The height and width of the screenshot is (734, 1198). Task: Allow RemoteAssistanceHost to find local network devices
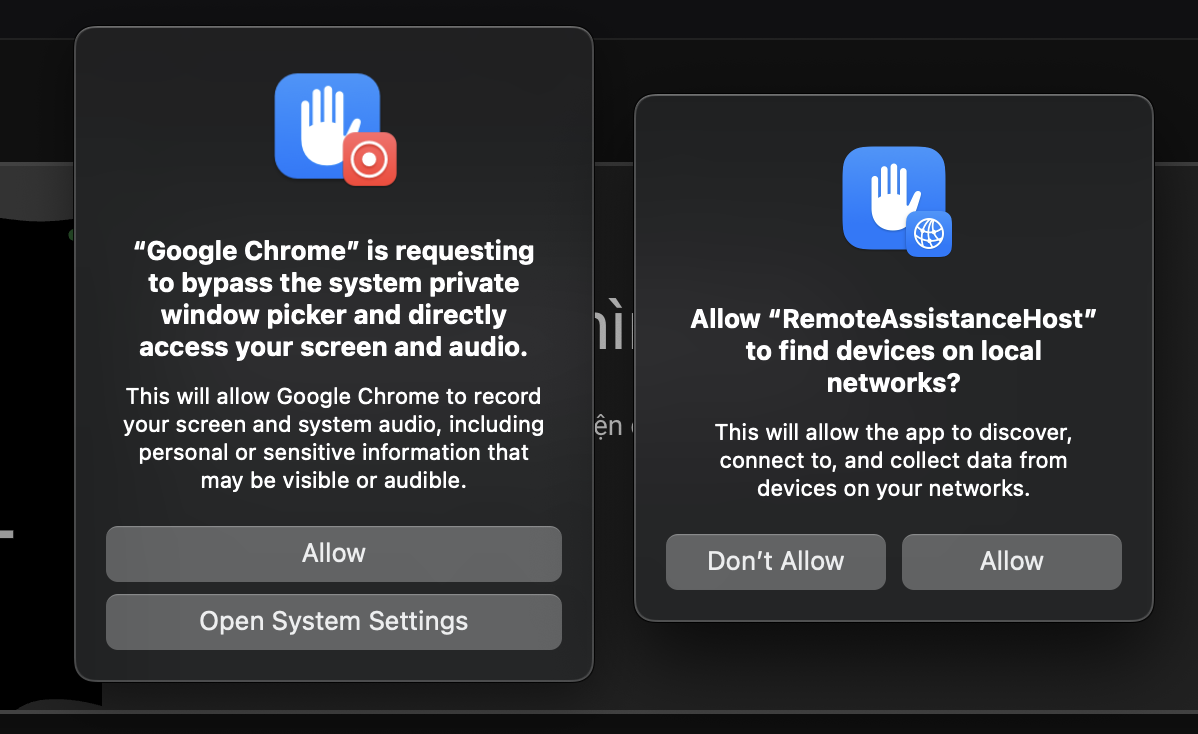tap(1012, 561)
